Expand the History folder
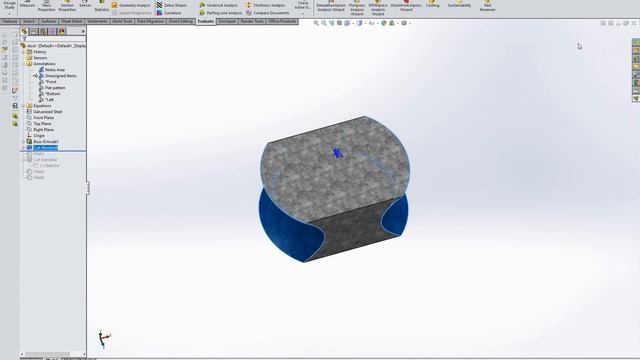Image resolution: width=640 pixels, height=360 pixels. [x=24, y=52]
